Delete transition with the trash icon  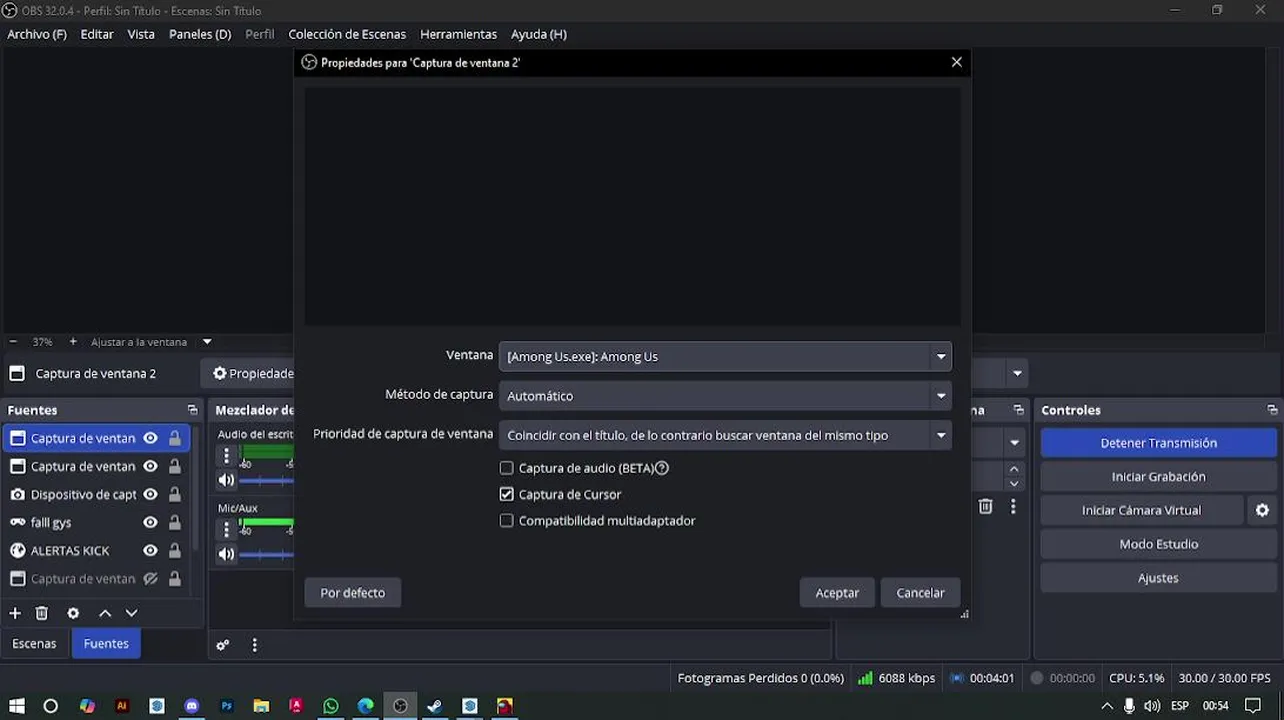[985, 507]
